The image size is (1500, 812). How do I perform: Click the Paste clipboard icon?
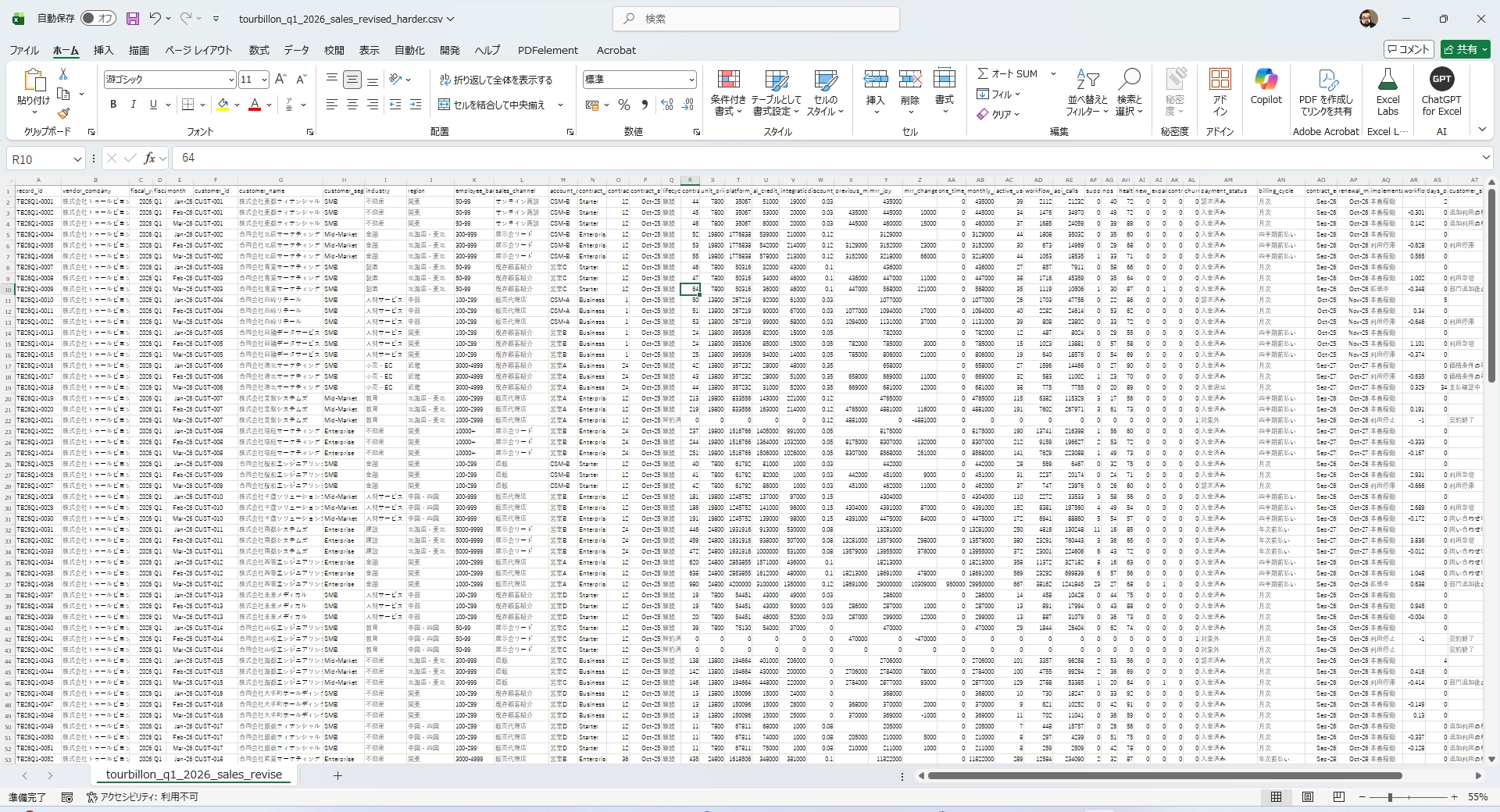point(33,80)
